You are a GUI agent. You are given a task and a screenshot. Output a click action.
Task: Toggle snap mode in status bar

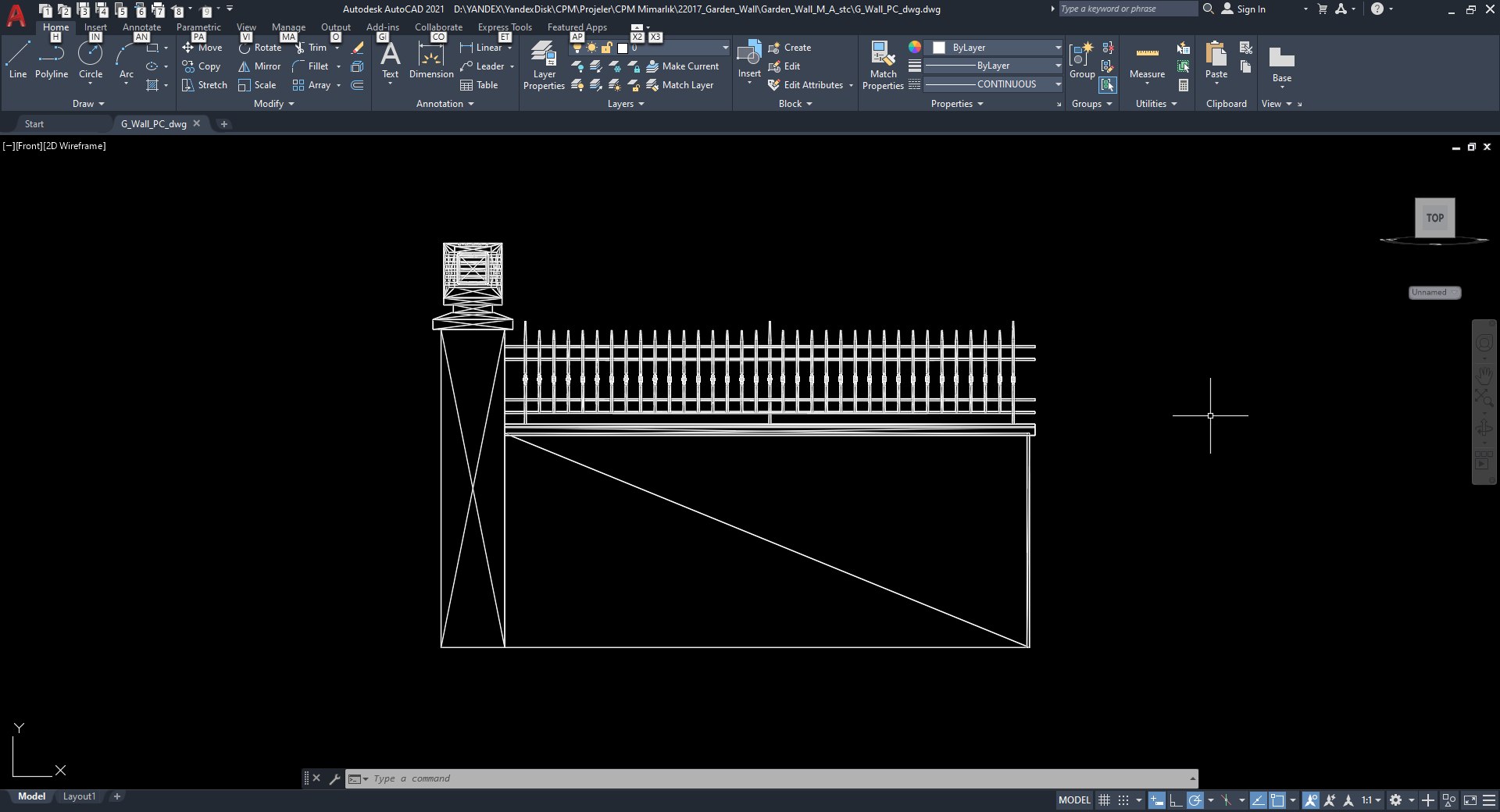[1123, 800]
